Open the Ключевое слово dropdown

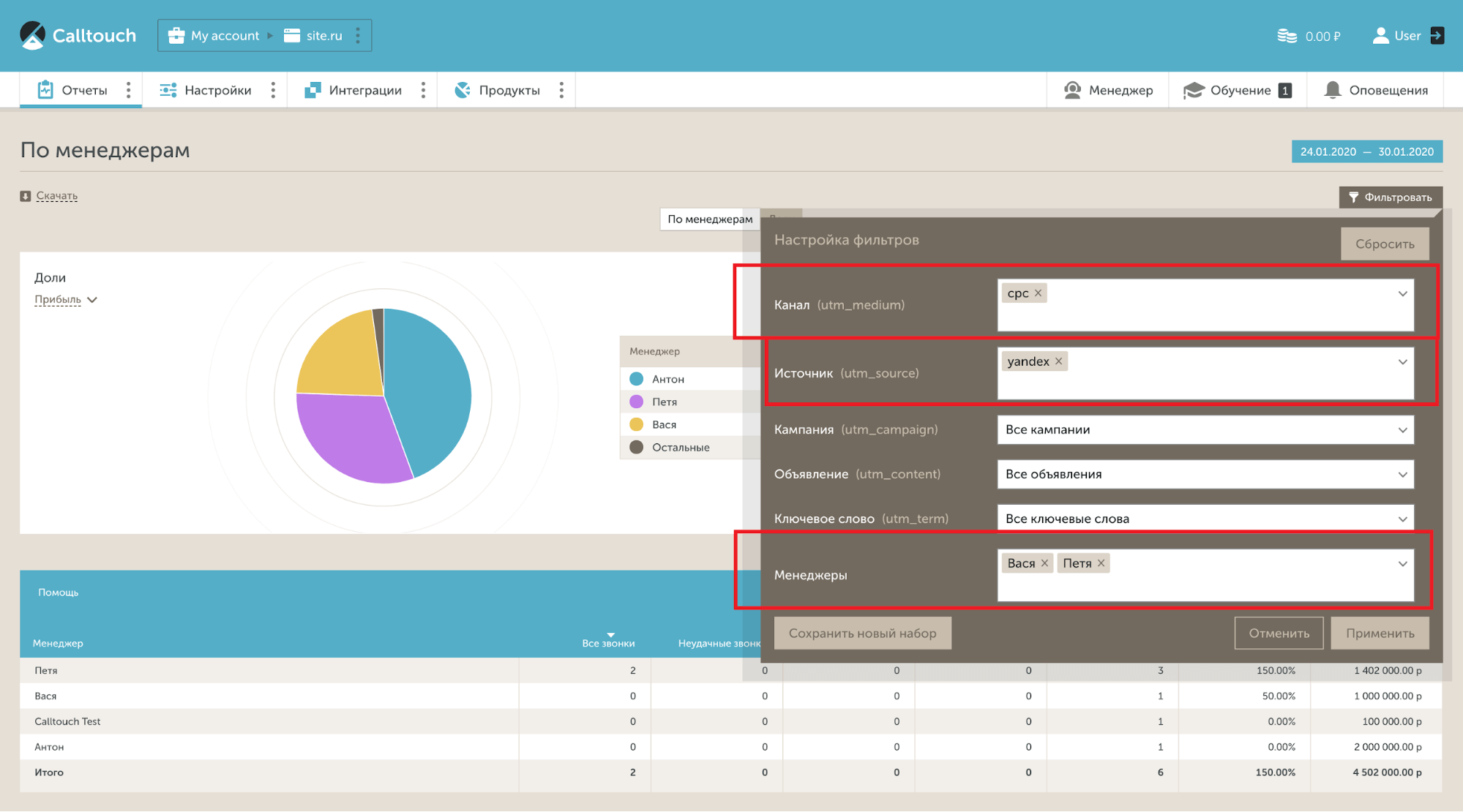(x=1205, y=519)
